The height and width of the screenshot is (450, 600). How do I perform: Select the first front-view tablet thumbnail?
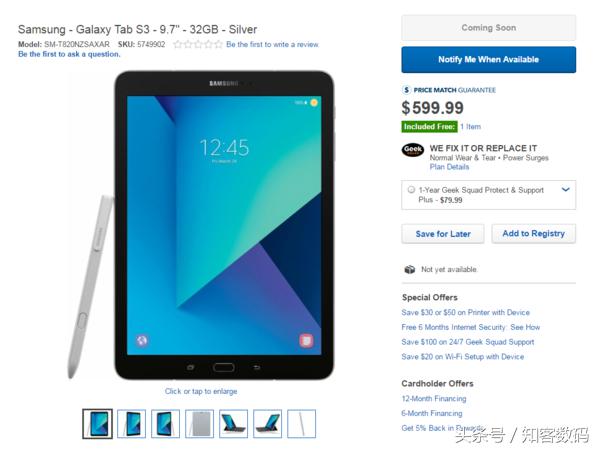pyautogui.click(x=98, y=424)
